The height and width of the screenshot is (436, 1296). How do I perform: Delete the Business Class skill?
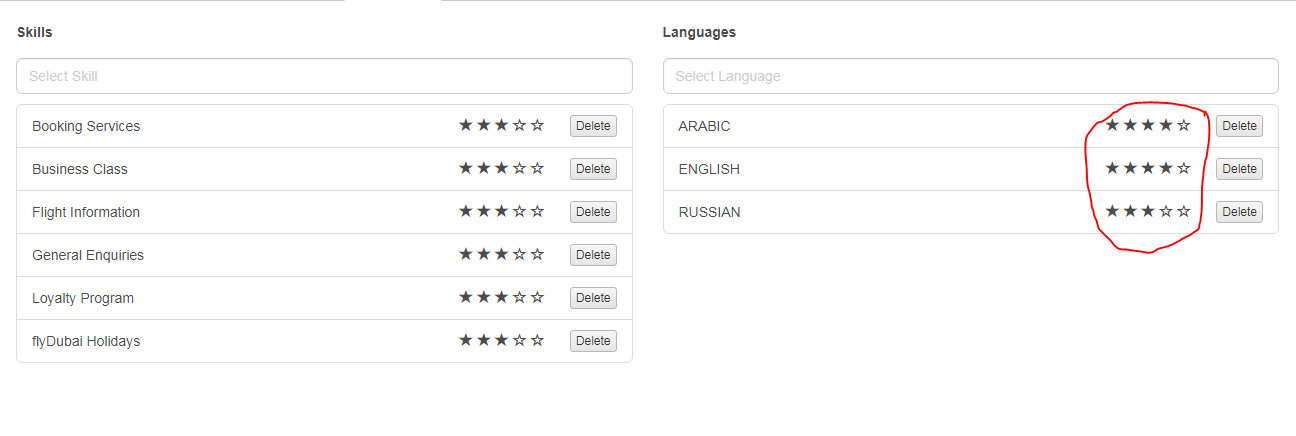click(x=593, y=169)
